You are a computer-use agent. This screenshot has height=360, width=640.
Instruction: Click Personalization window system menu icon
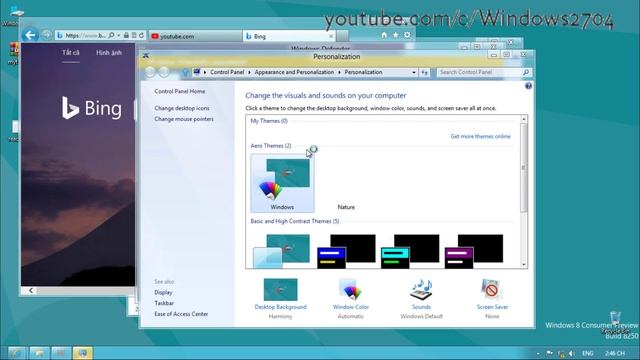click(146, 56)
